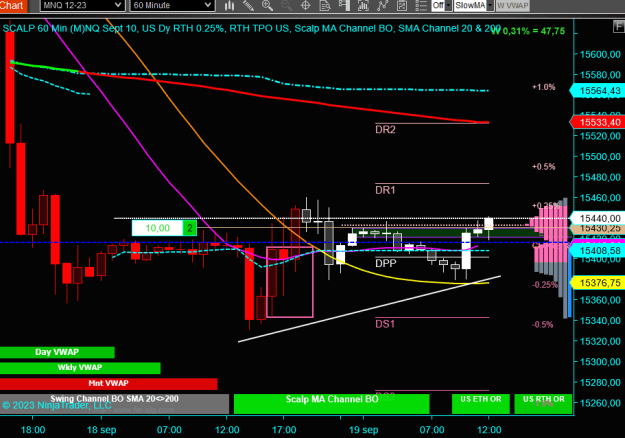Click the zoom out magnifier icon
This screenshot has height=438, width=625.
coord(286,6)
